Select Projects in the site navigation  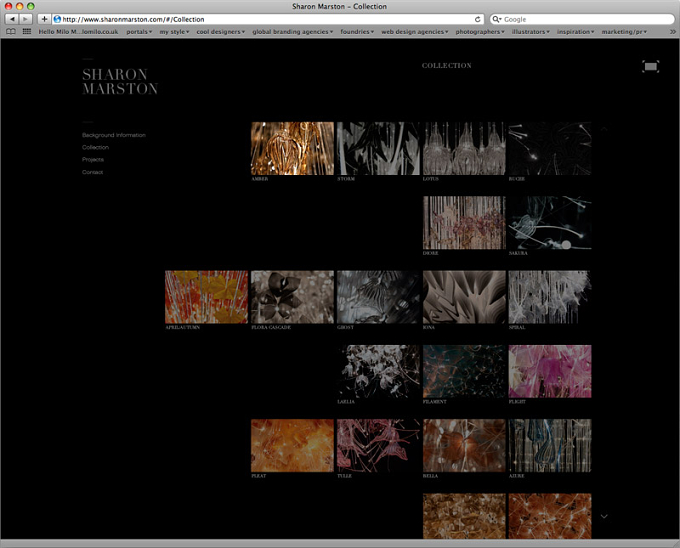pyautogui.click(x=93, y=160)
